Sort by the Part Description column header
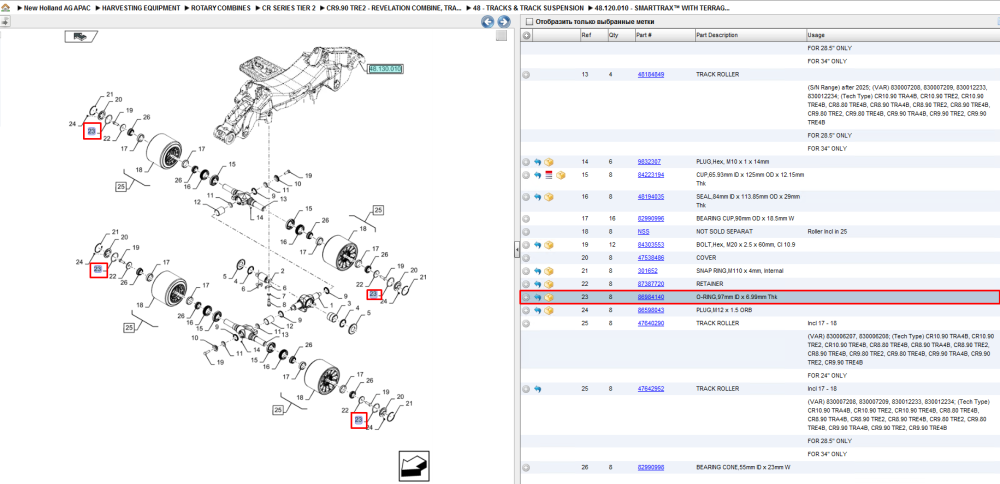1000x484 pixels. 749,35
